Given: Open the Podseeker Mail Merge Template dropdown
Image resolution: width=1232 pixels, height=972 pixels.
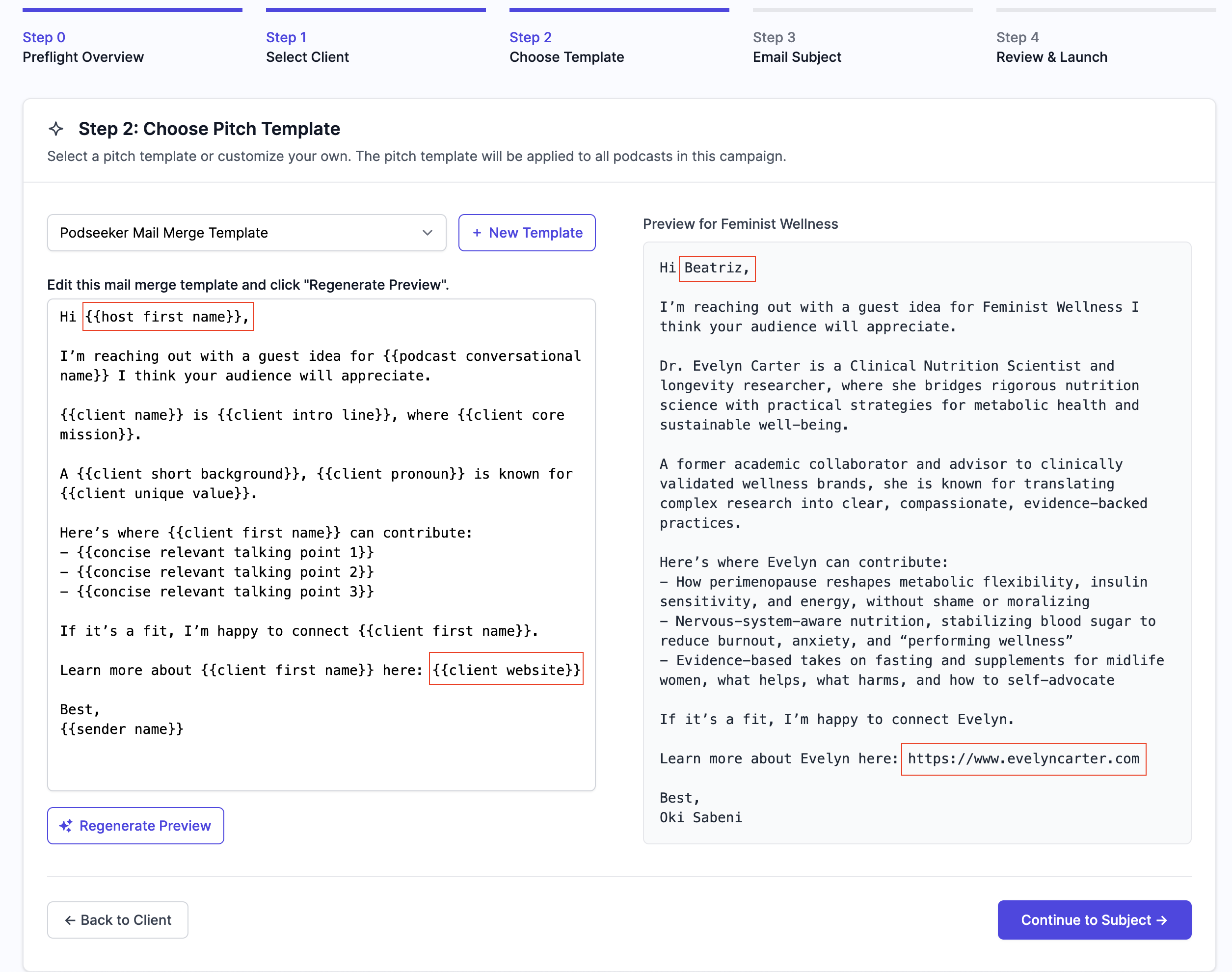Looking at the screenshot, I should click(246, 233).
